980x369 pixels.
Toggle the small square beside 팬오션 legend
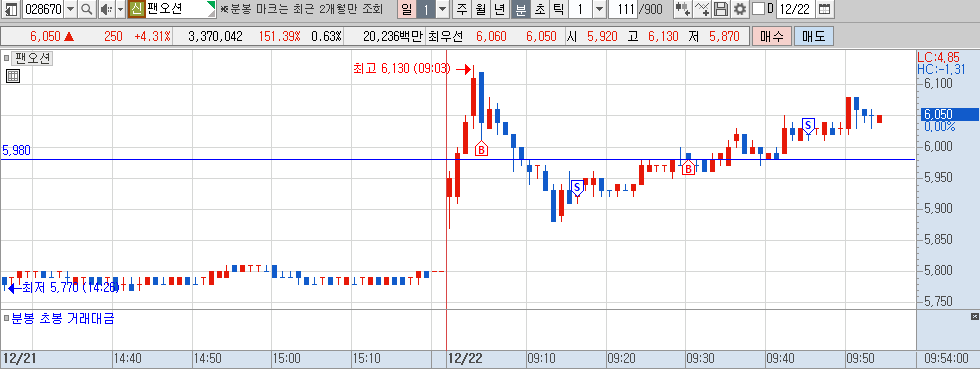coord(7,59)
